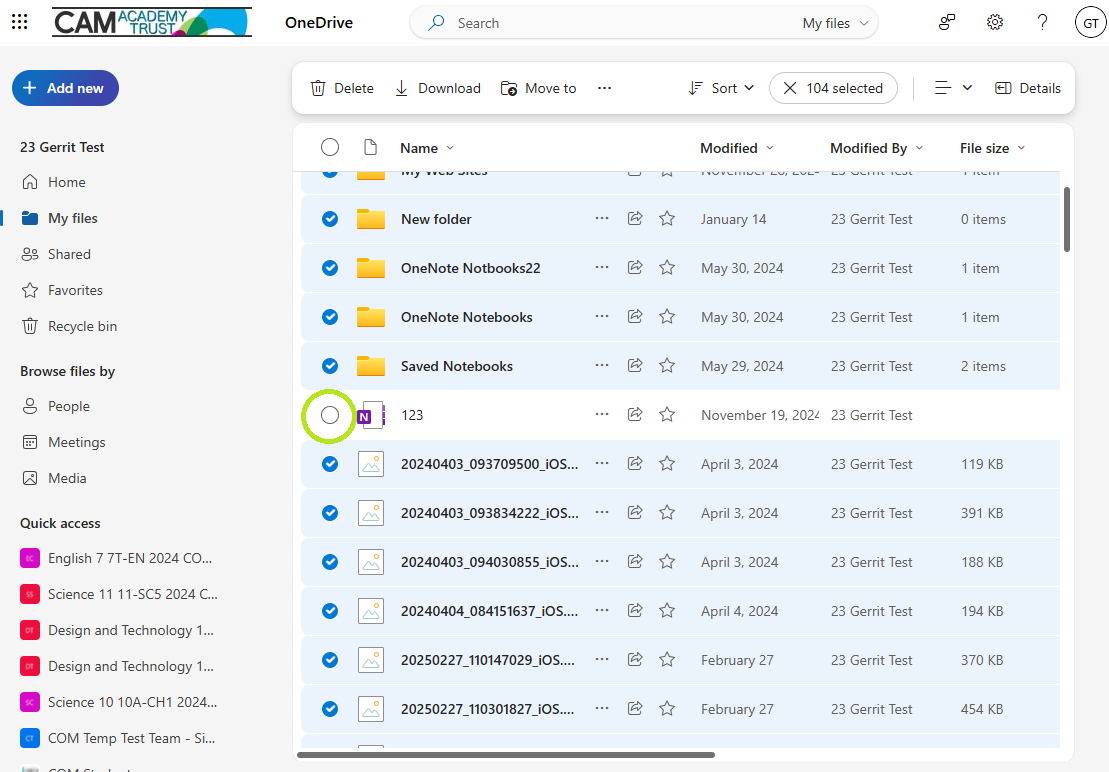Expand the Sort dropdown

click(721, 88)
